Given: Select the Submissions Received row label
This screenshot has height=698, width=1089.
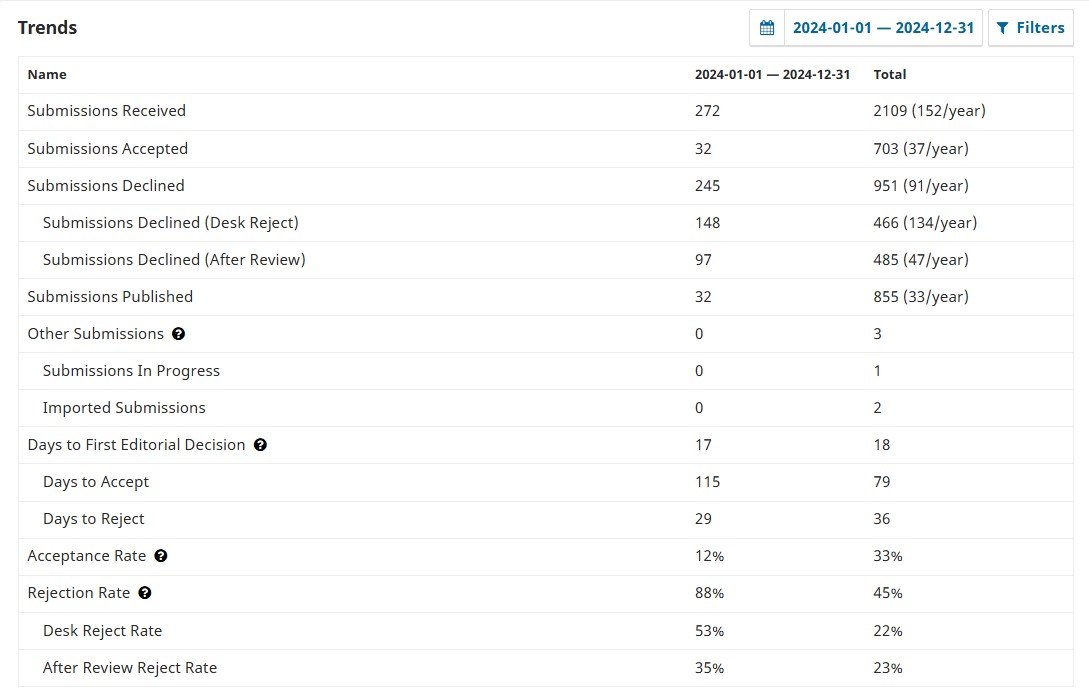Looking at the screenshot, I should [x=107, y=111].
